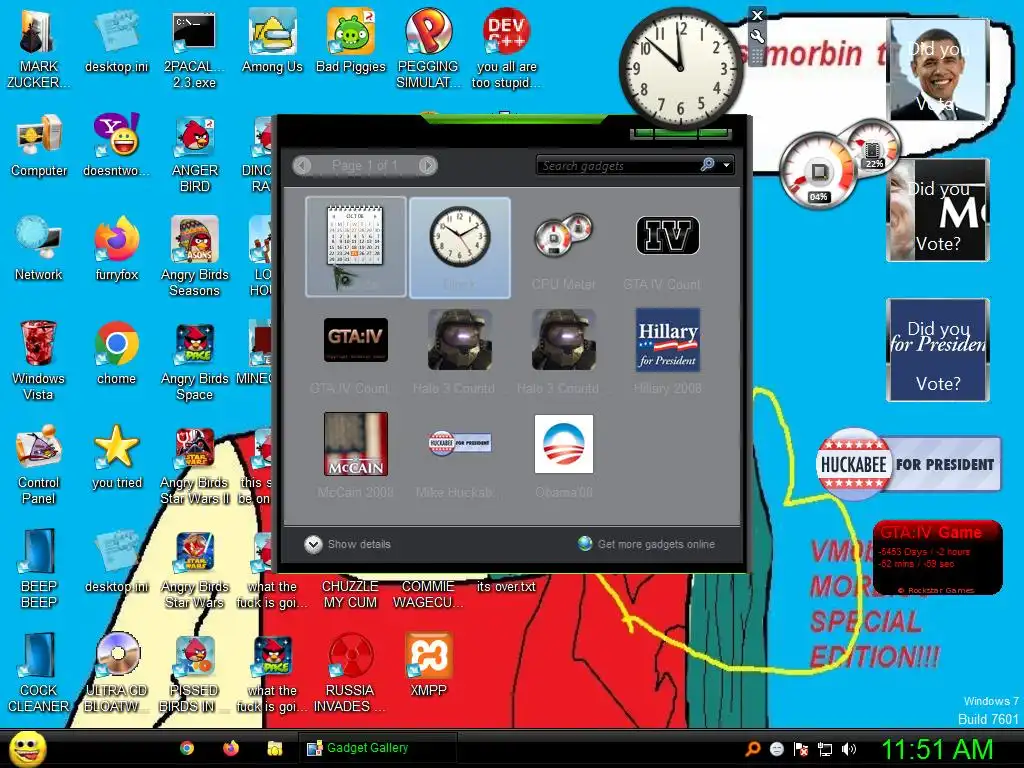Click the Search gadgets input field
This screenshot has width=1024, height=768.
617,166
